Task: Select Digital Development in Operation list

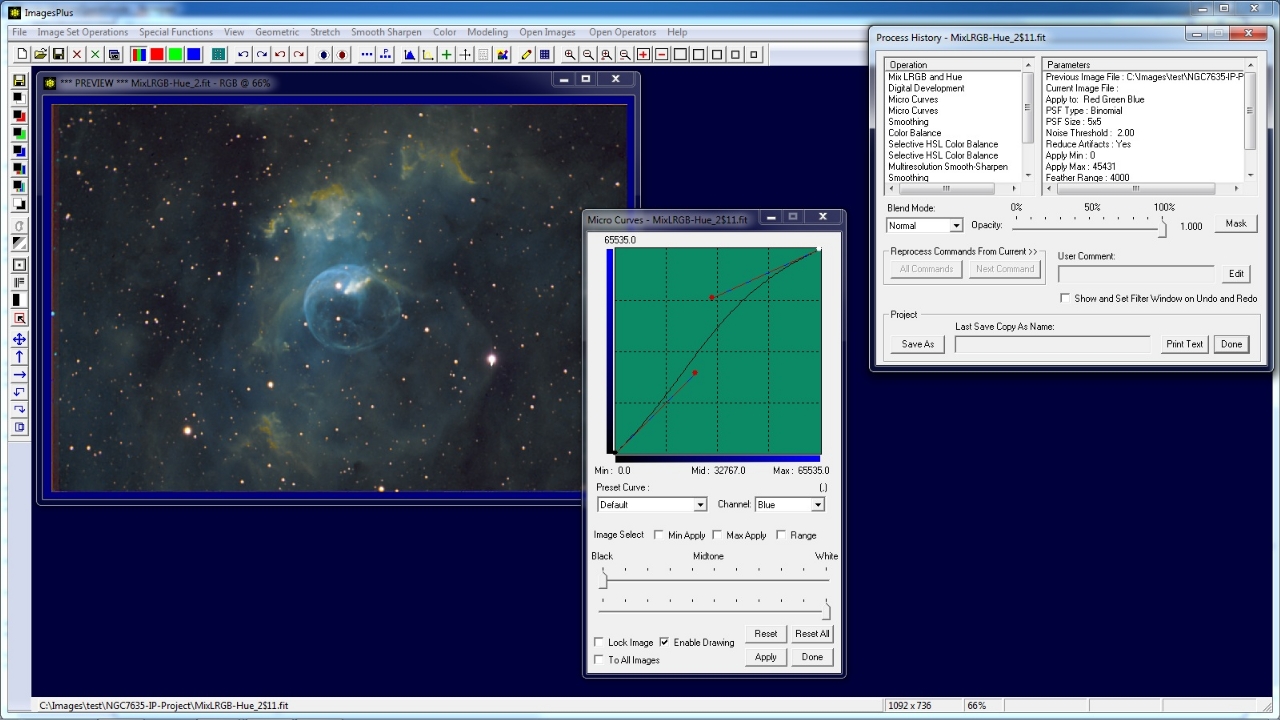Action: (x=926, y=88)
